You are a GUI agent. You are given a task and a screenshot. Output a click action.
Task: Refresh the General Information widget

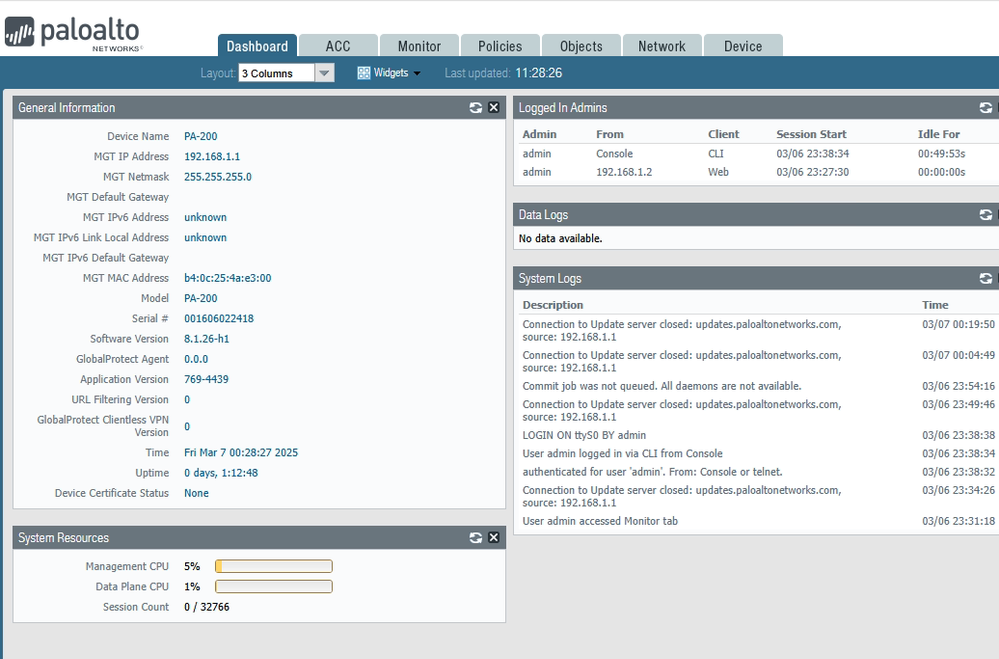coord(476,108)
